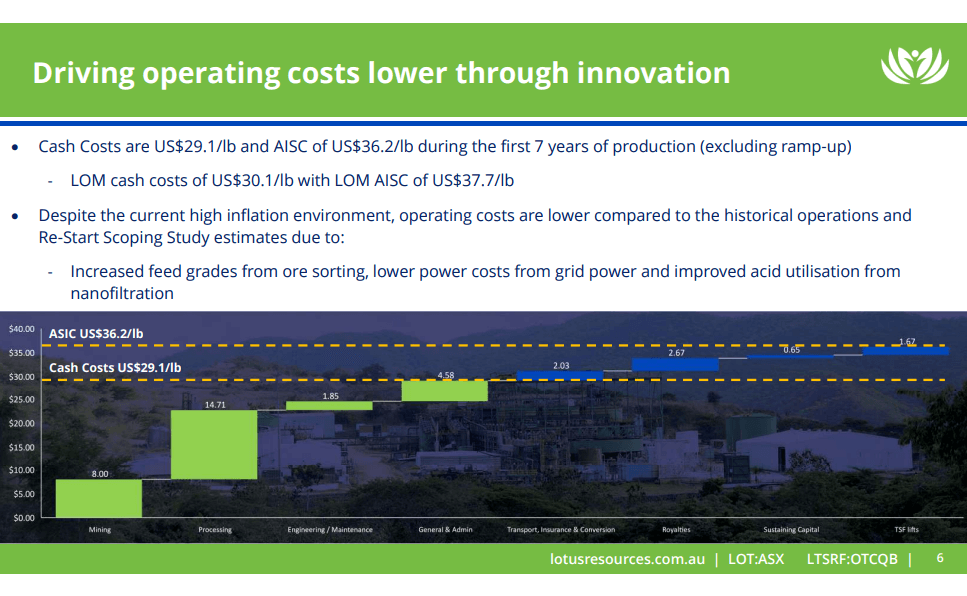Select the TSF lifts bar showing 1.67
The width and height of the screenshot is (967, 596).
tap(905, 349)
